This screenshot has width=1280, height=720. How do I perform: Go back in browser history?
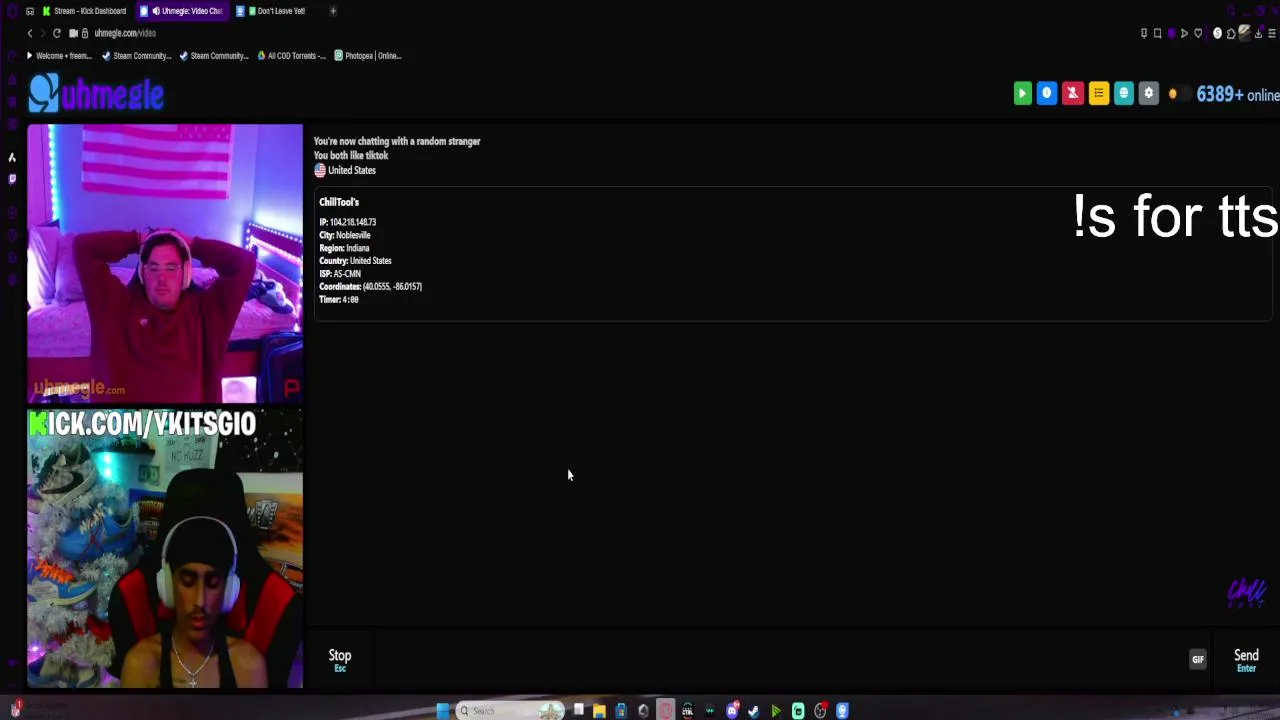coord(30,33)
